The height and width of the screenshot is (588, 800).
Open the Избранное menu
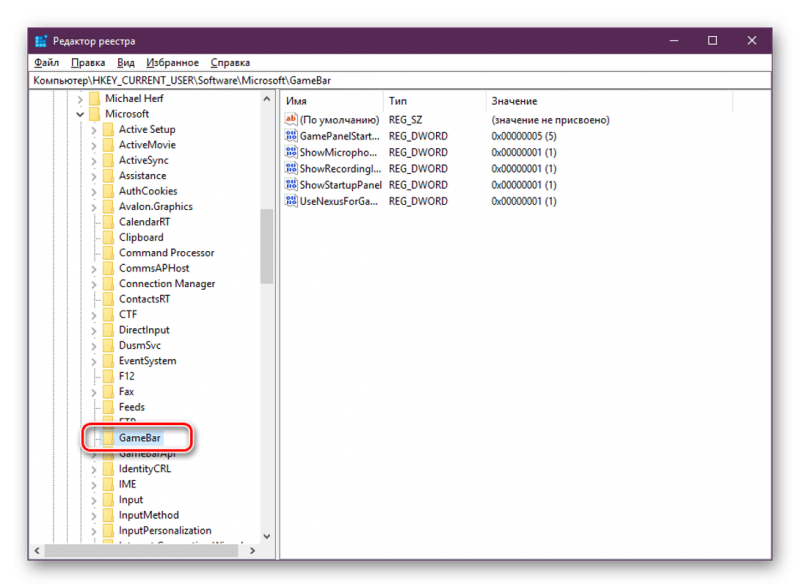point(172,63)
